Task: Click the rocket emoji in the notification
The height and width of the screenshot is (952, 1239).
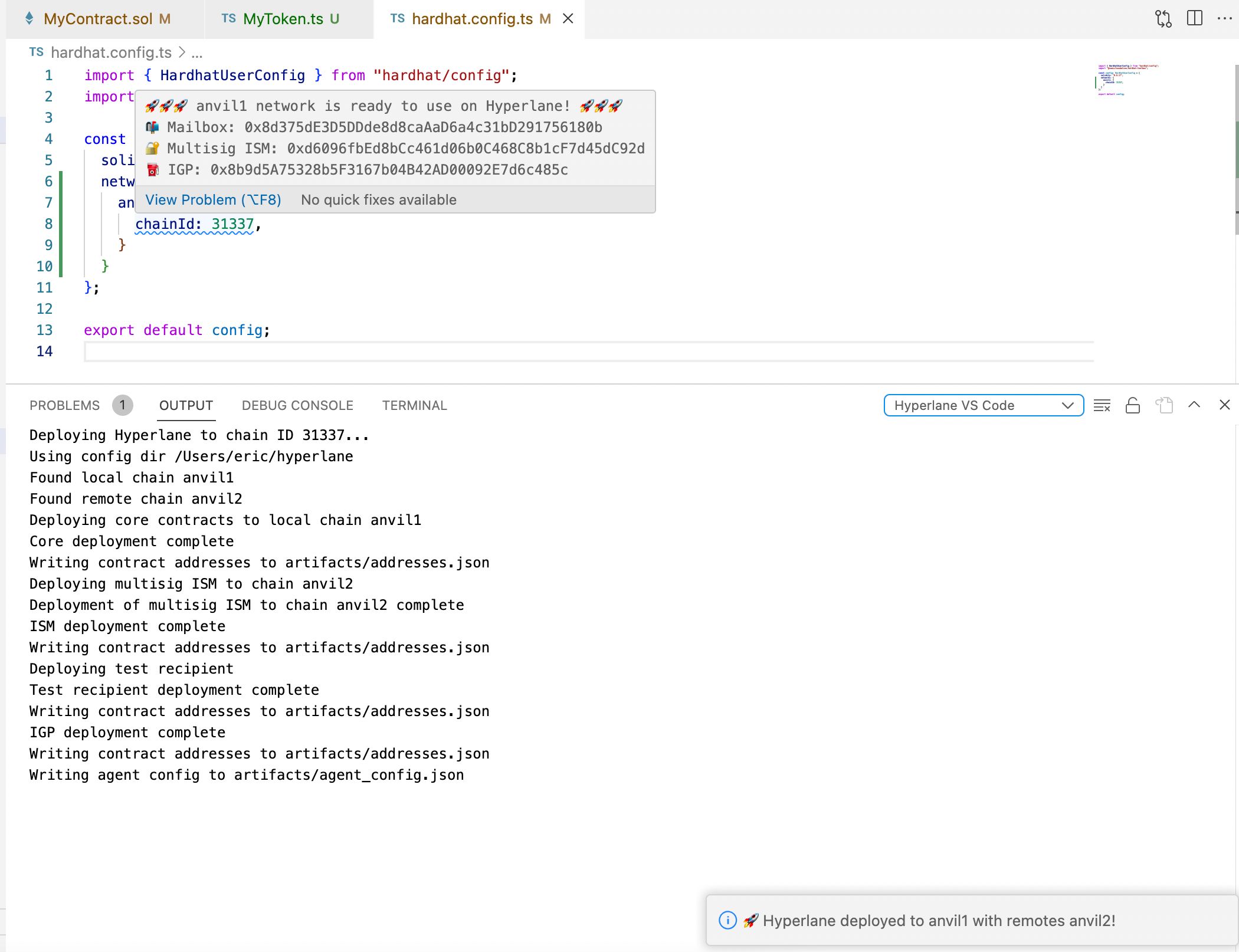Action: coord(750,921)
